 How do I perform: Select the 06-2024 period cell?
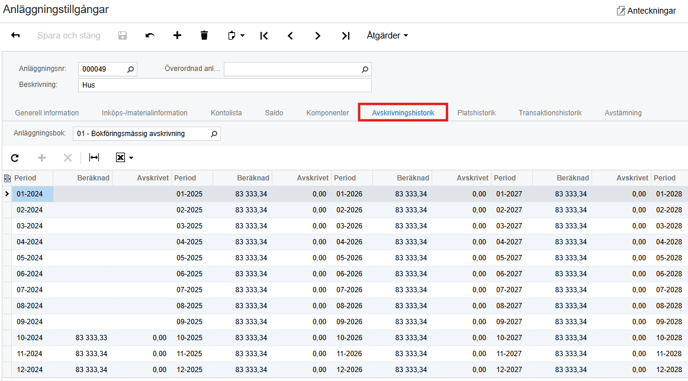(x=32, y=274)
